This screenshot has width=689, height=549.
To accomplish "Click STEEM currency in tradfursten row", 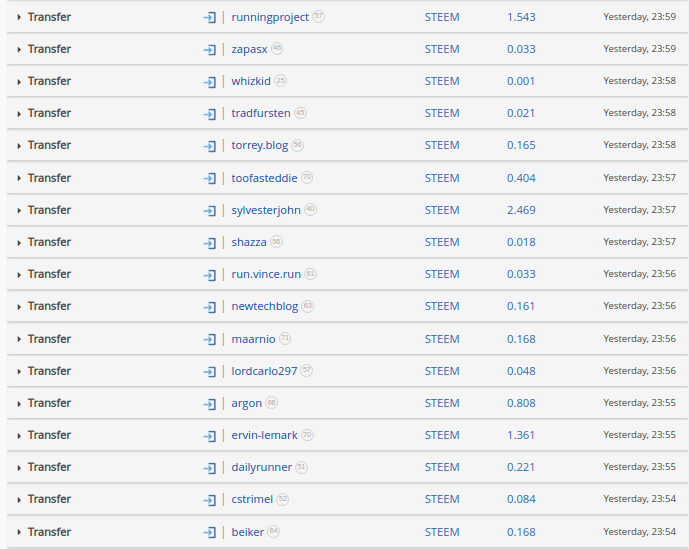I will [442, 113].
